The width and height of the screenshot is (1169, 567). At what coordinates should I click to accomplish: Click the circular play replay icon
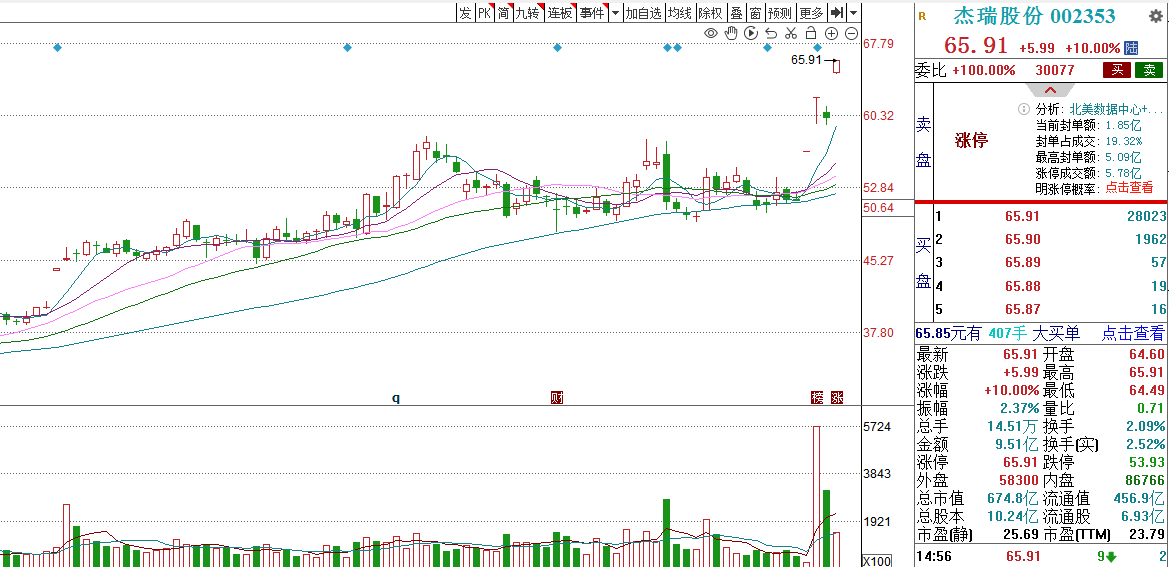[752, 33]
